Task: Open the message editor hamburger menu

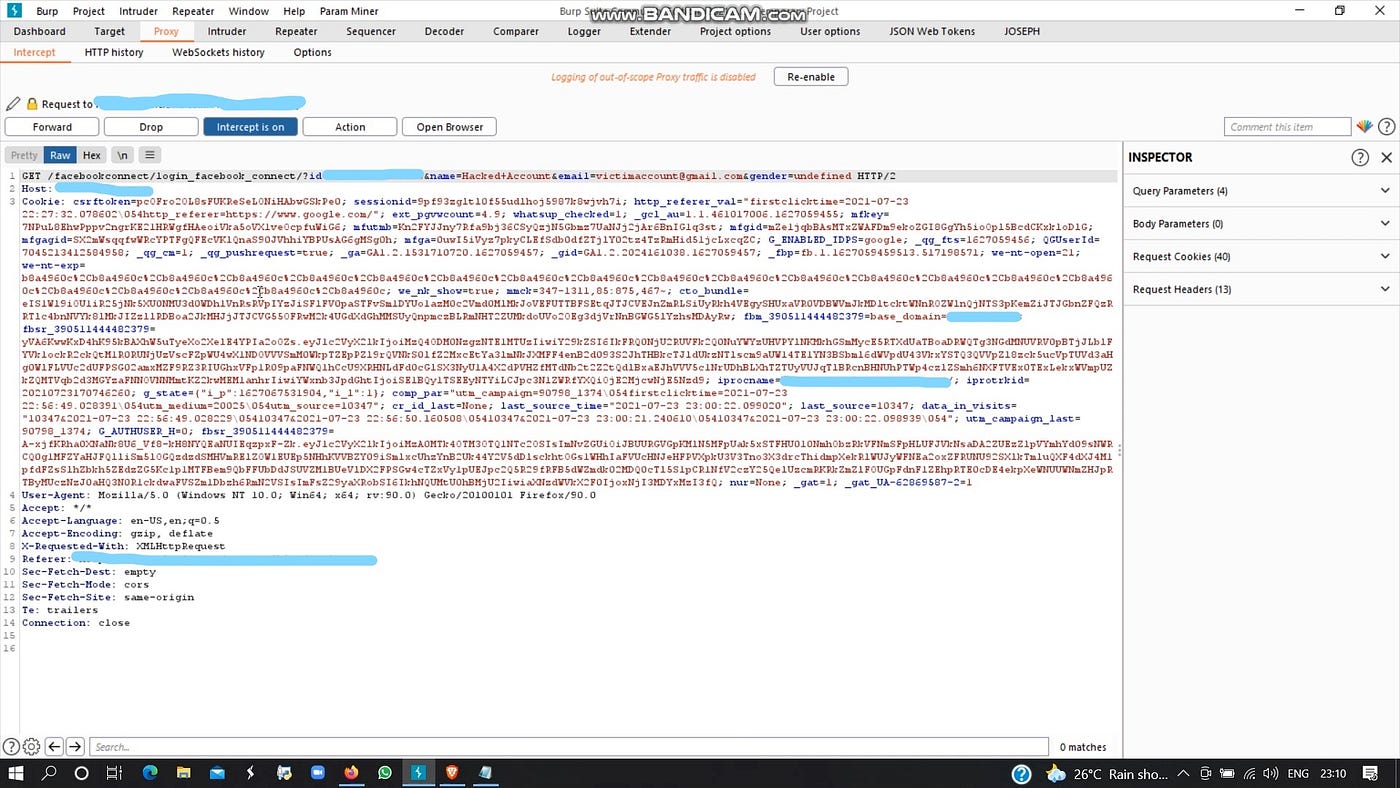Action: 149,155
